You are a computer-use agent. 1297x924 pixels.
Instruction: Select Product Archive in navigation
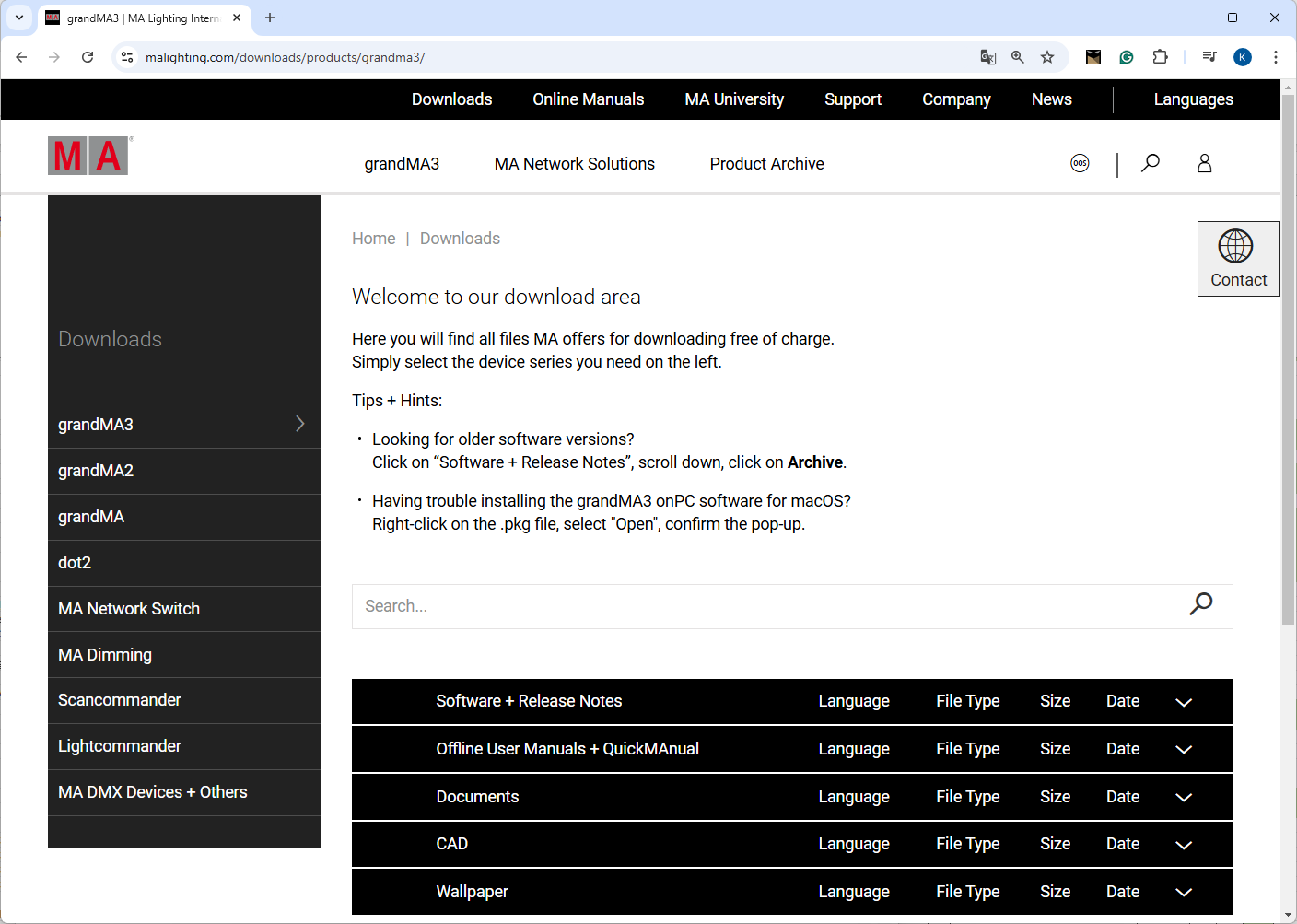766,164
